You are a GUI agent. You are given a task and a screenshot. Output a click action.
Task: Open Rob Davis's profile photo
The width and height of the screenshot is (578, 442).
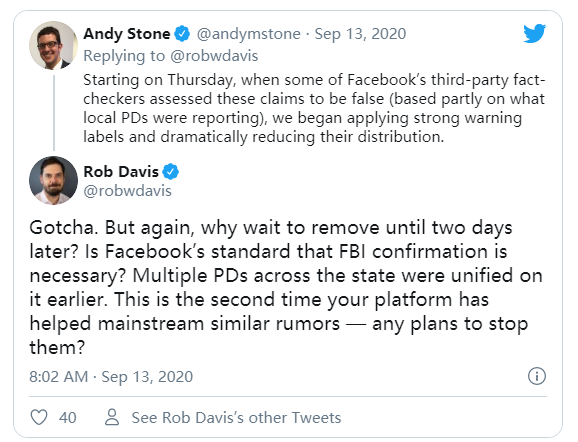pos(53,180)
